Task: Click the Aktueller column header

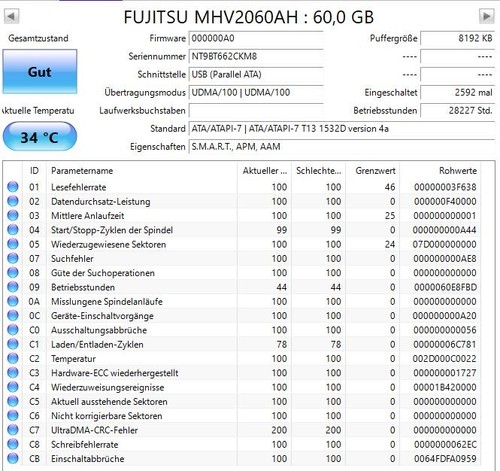Action: (264, 171)
